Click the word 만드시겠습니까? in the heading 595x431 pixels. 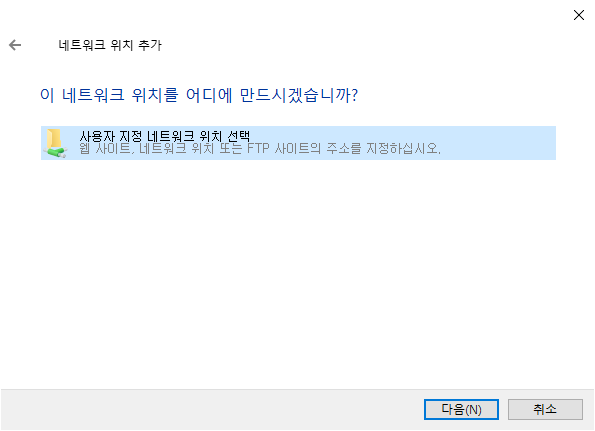point(299,95)
